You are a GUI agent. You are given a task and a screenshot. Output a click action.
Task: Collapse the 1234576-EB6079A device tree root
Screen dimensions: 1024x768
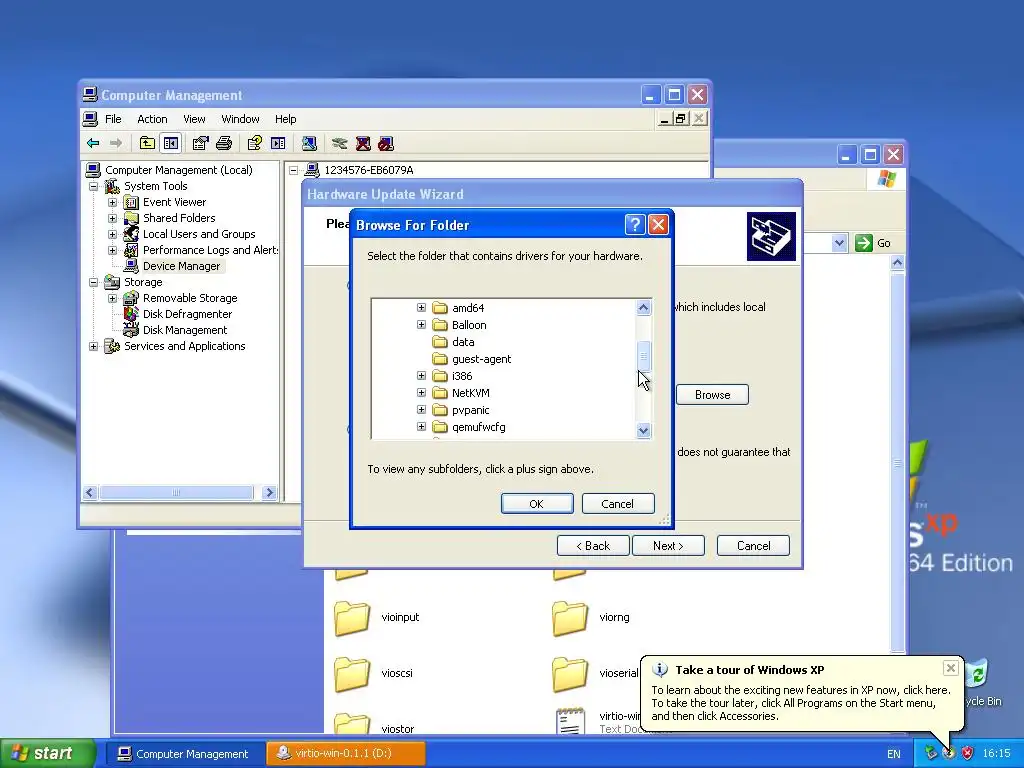click(293, 170)
